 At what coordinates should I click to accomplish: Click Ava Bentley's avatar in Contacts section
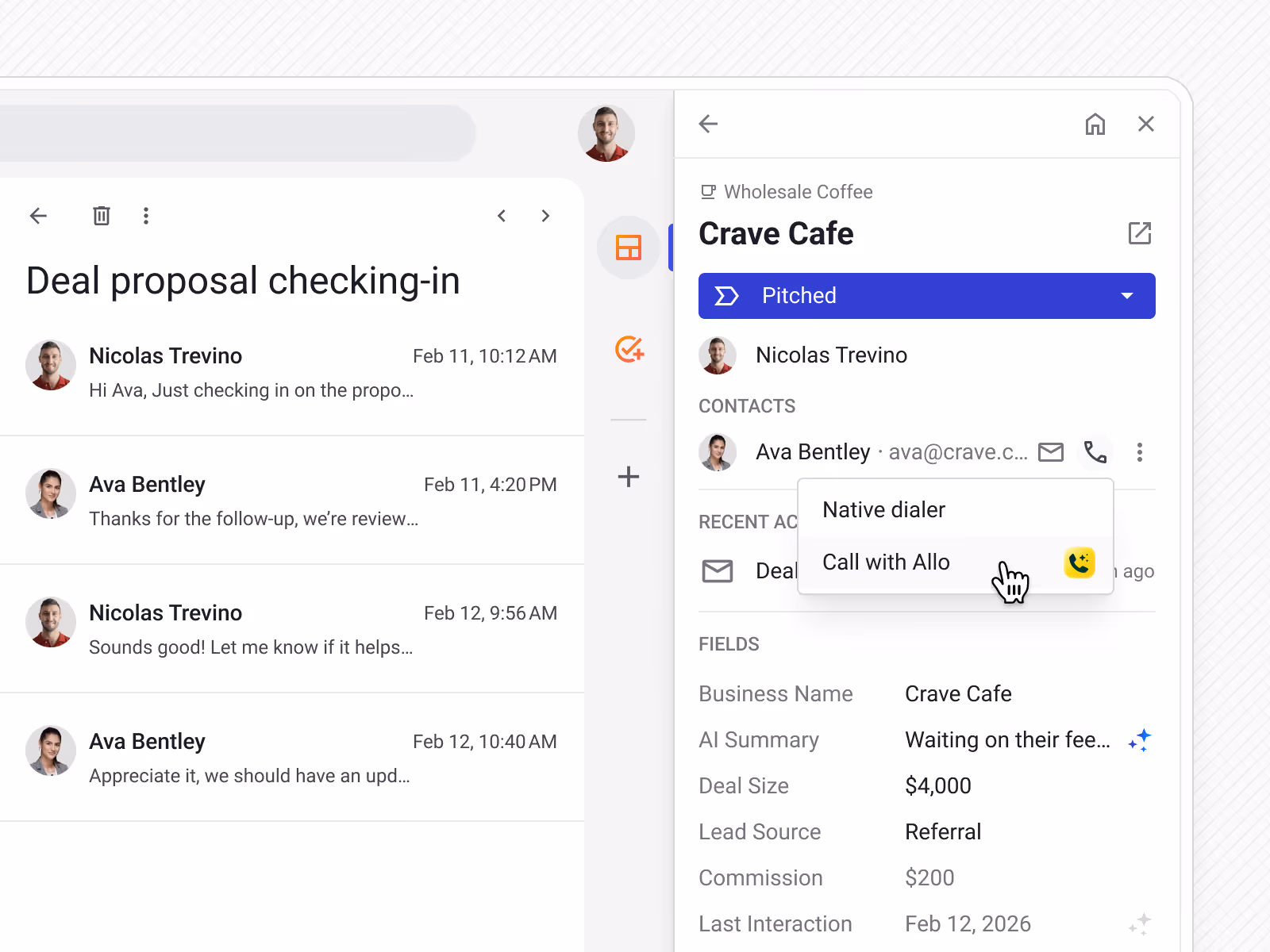(718, 452)
